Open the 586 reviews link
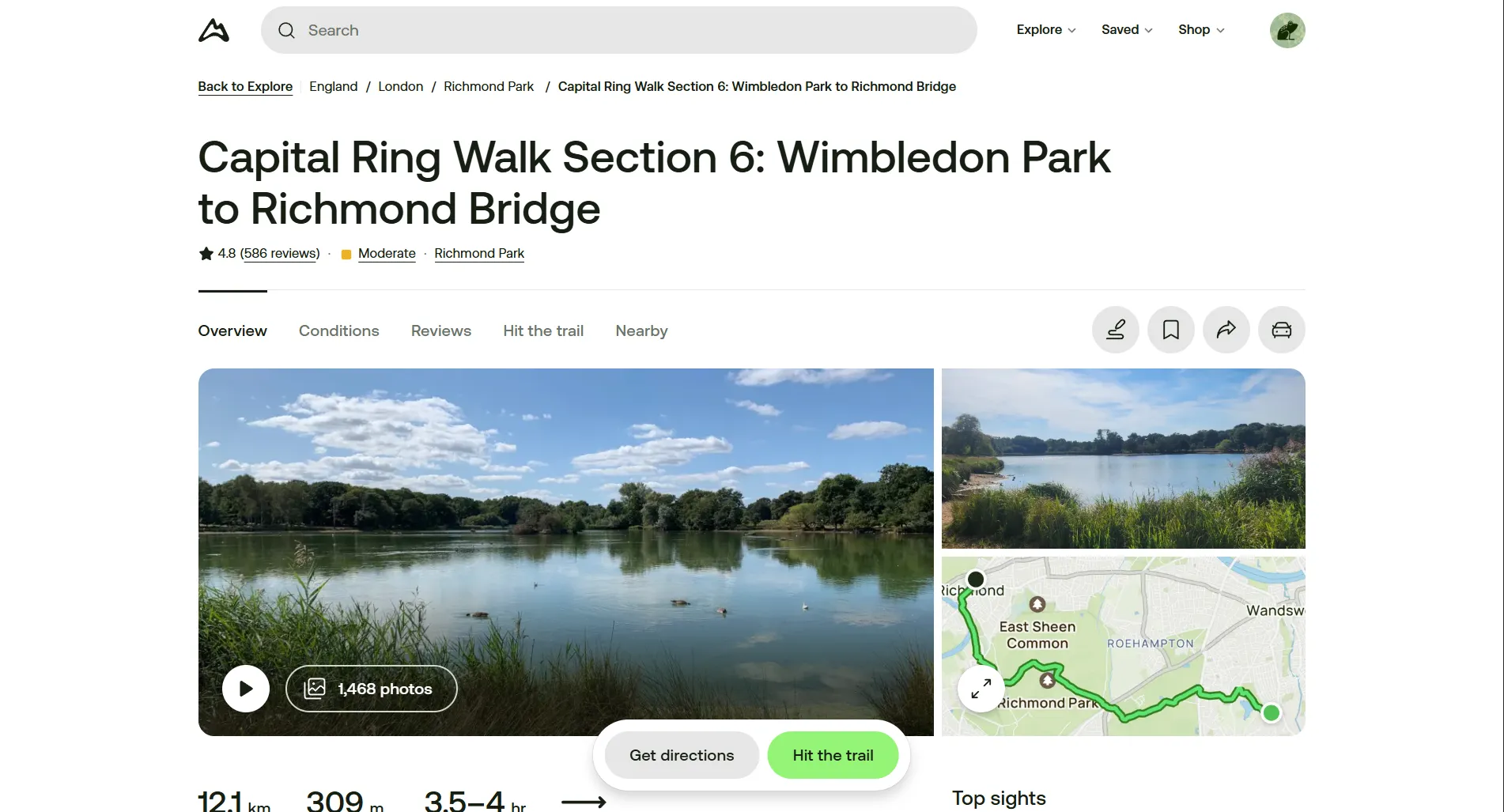This screenshot has width=1504, height=812. click(x=280, y=253)
